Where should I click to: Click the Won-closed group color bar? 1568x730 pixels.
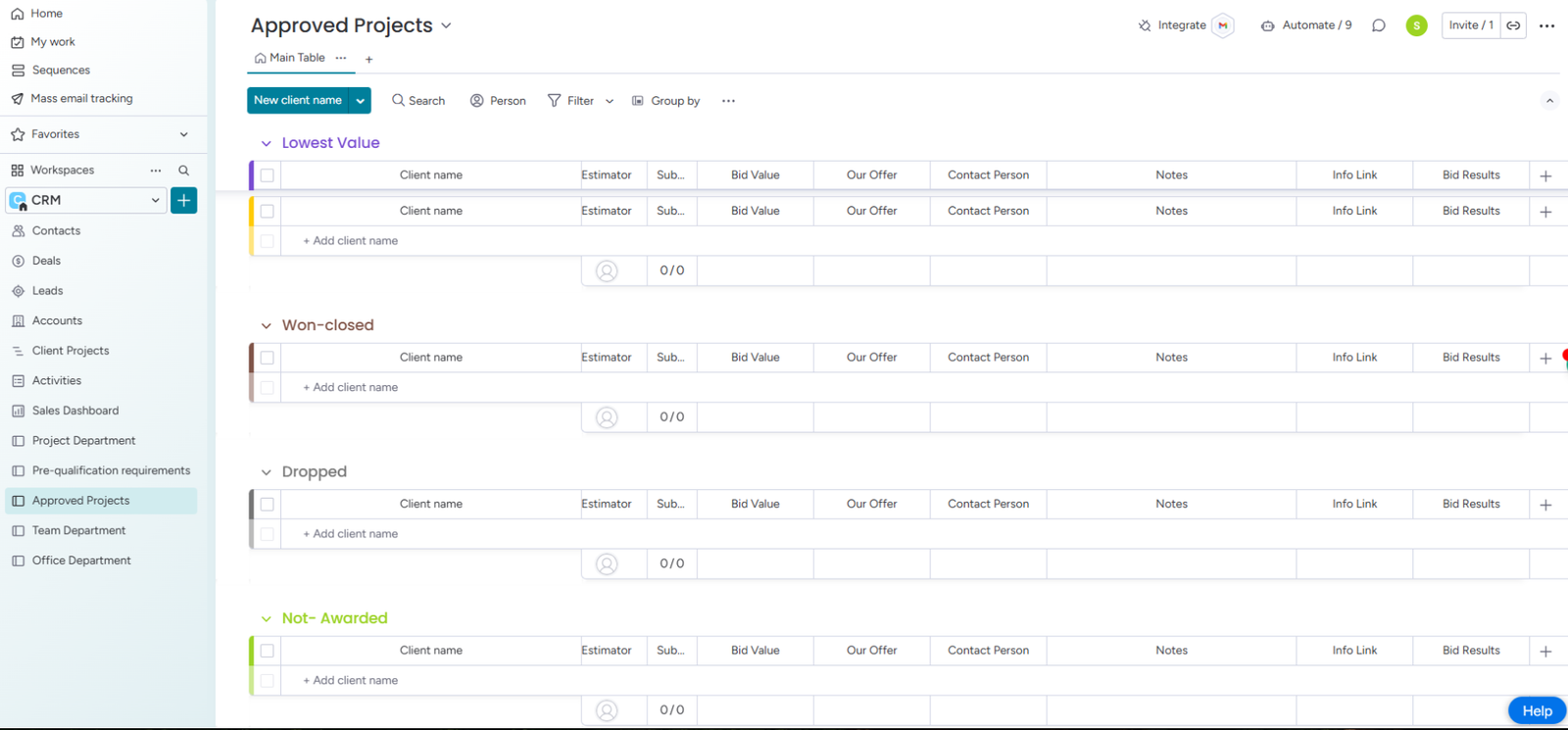[x=252, y=358]
